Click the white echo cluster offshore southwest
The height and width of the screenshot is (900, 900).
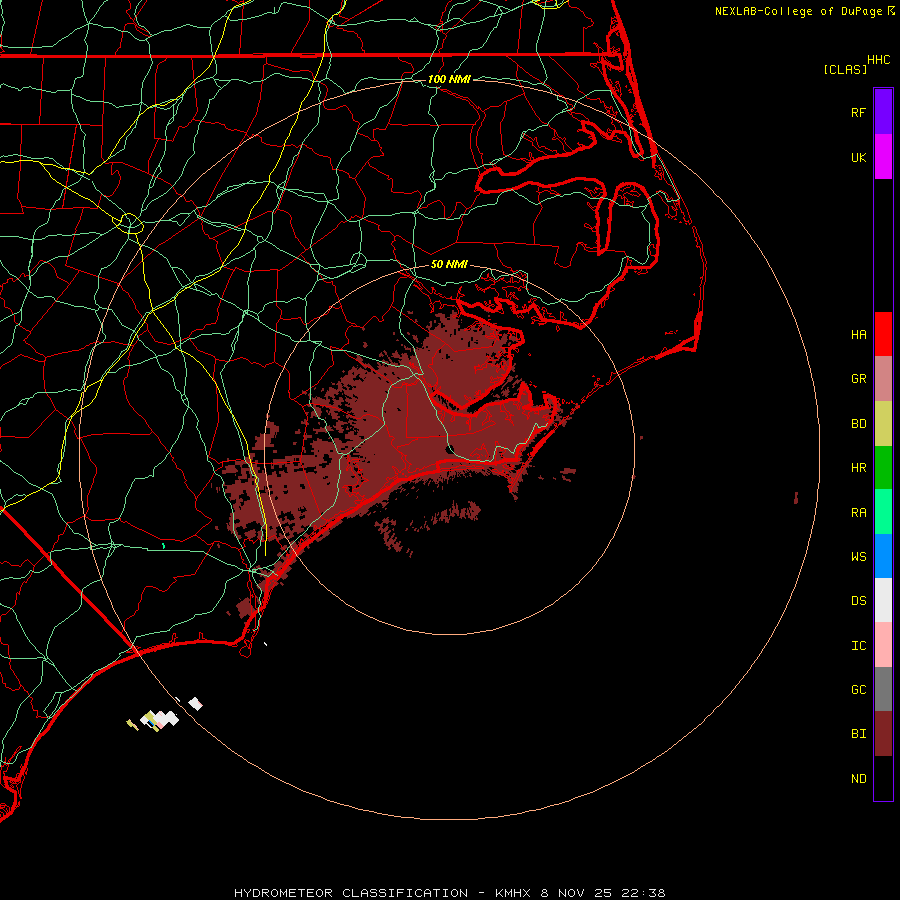(x=161, y=719)
